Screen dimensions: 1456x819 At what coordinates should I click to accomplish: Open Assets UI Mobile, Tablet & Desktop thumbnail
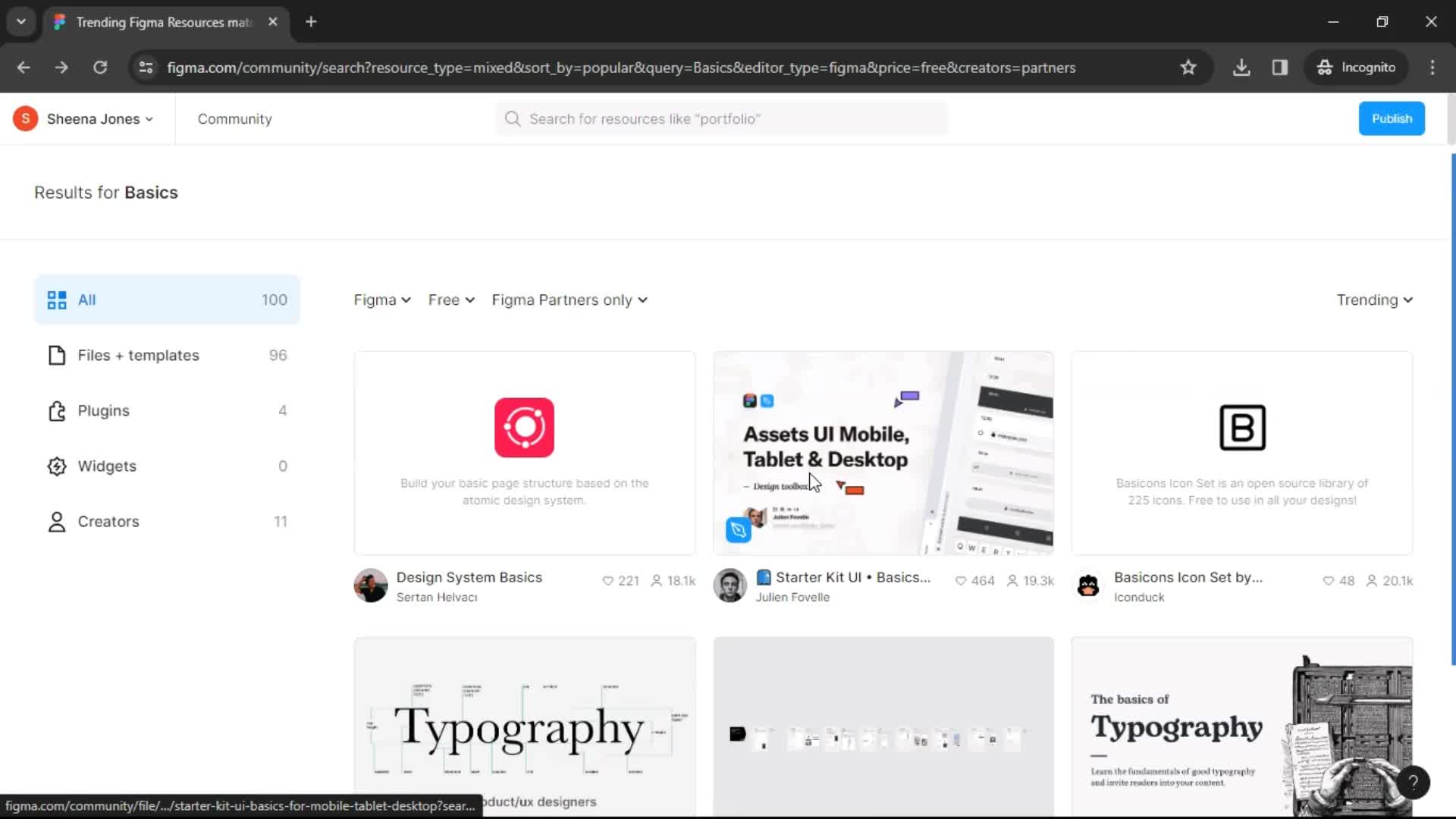(883, 453)
